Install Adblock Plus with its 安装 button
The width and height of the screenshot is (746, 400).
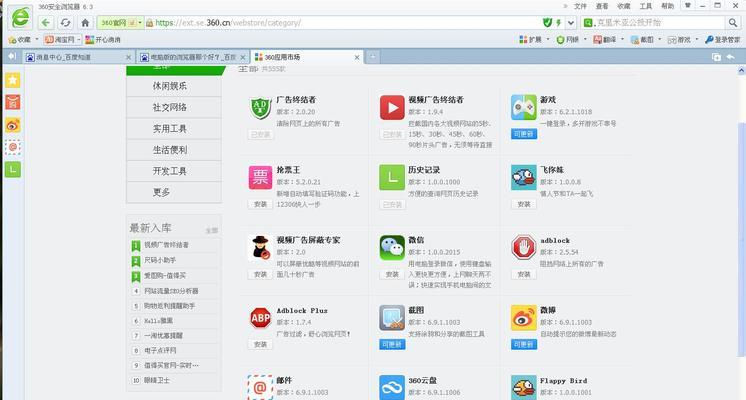pos(260,344)
